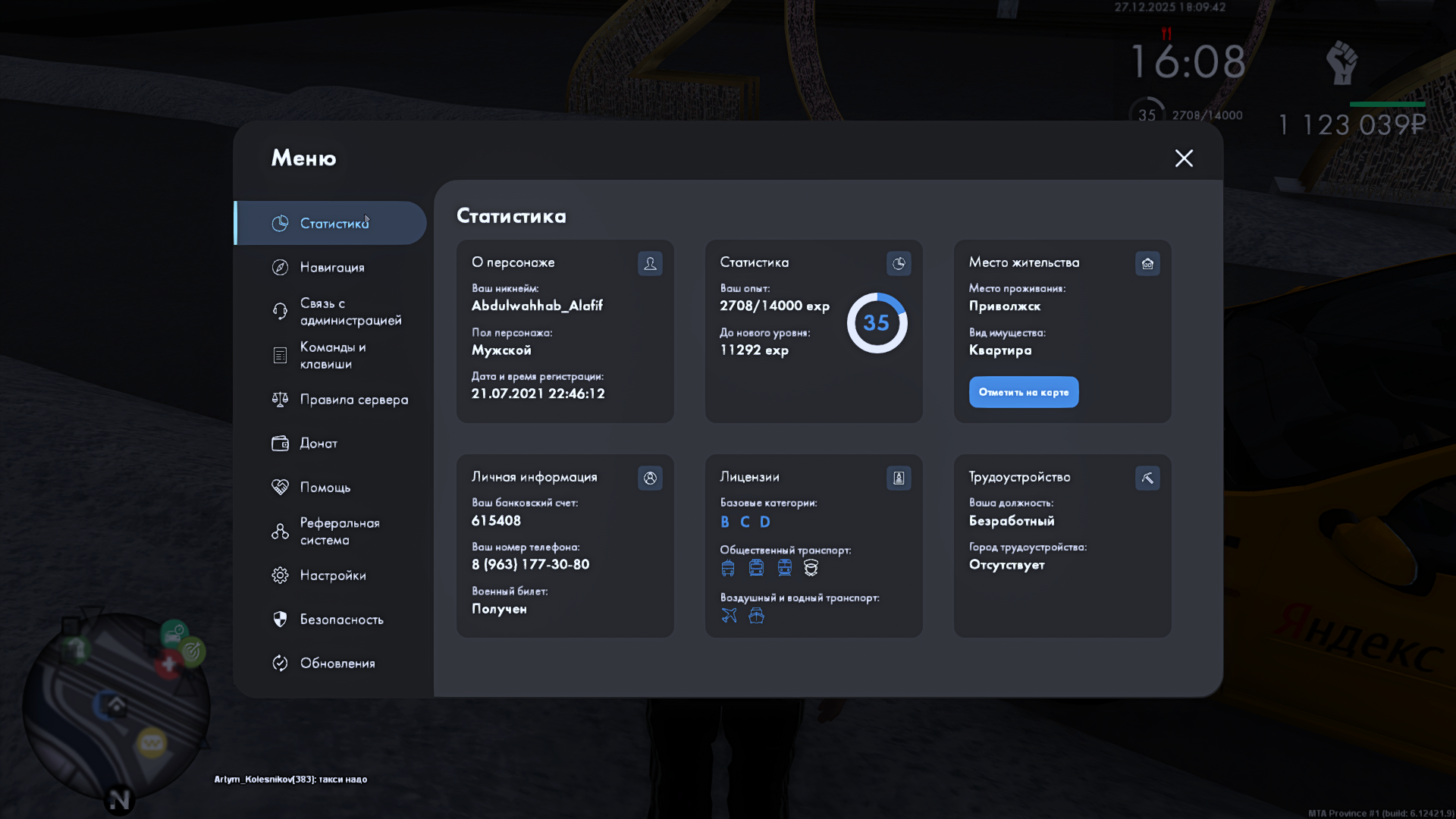Open the Навигация menu section
This screenshot has width=1456, height=819.
(x=331, y=267)
